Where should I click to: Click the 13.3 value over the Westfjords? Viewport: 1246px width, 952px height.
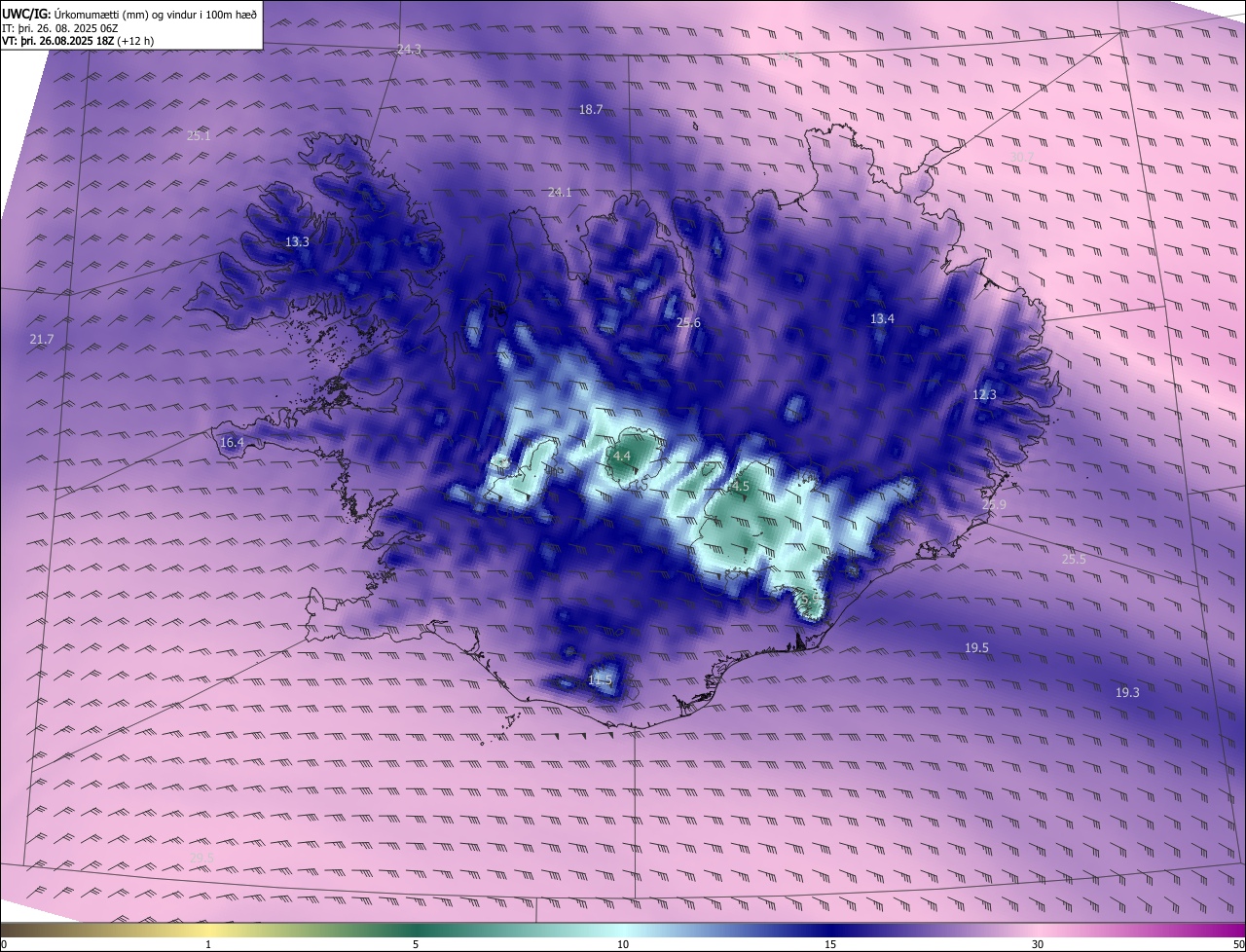click(297, 242)
